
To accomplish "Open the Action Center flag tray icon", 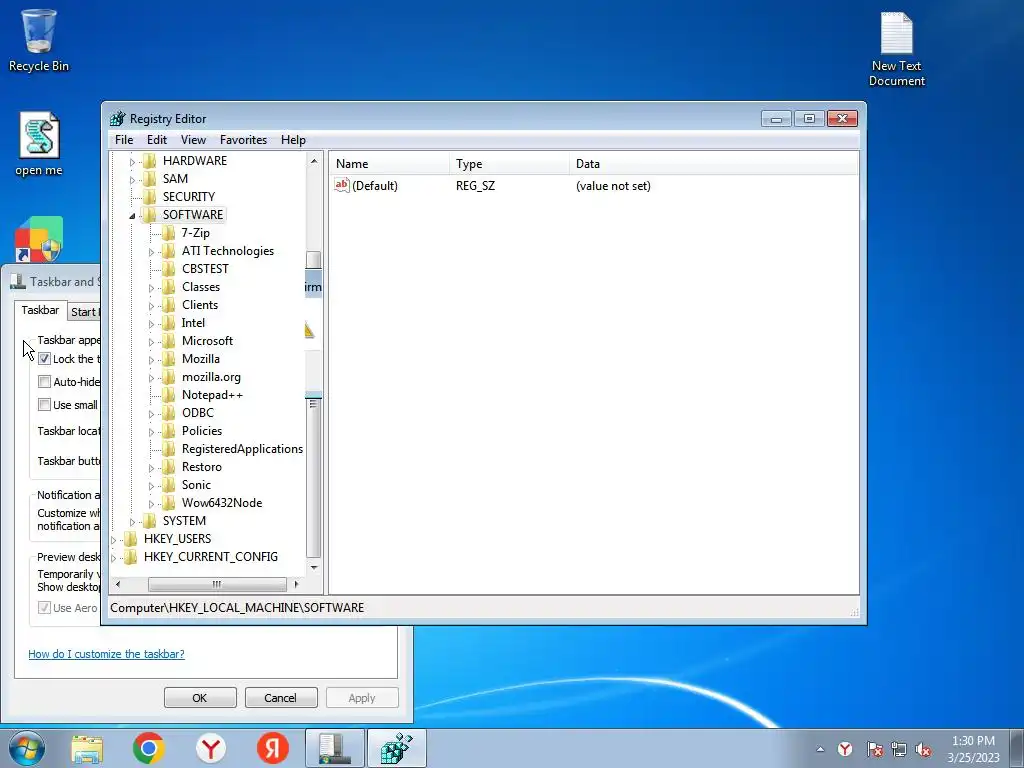I will click(874, 750).
